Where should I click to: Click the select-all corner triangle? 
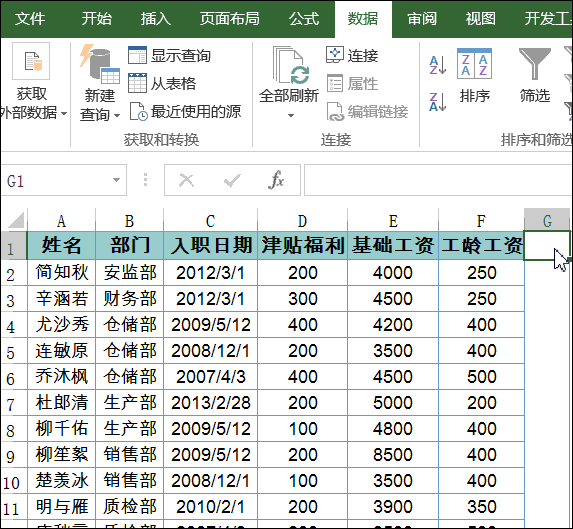15,220
